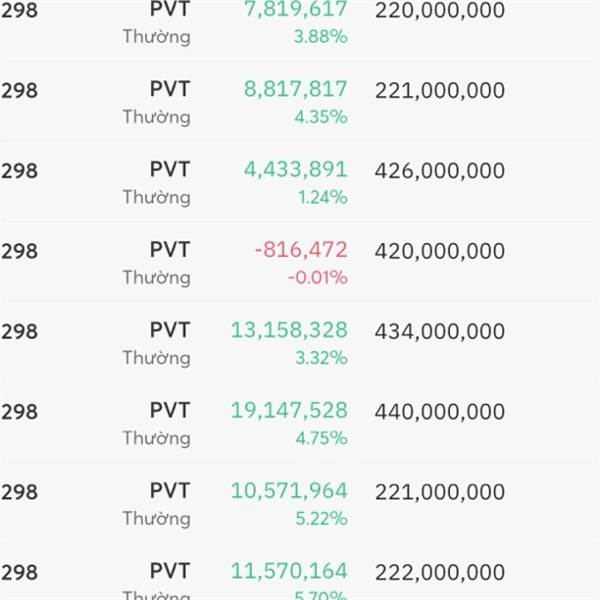The height and width of the screenshot is (600, 600).
Task: Select the 420,000,000 amount
Action: (439, 251)
